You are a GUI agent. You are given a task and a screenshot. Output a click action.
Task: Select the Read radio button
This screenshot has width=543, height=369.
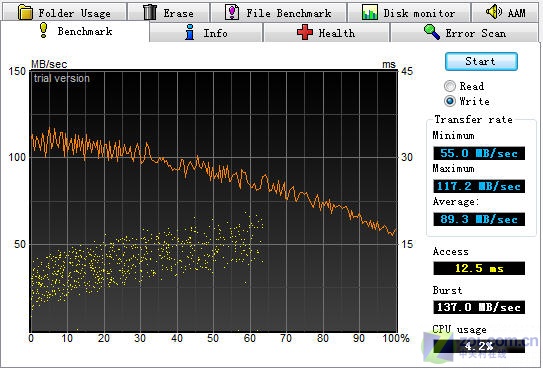[450, 86]
